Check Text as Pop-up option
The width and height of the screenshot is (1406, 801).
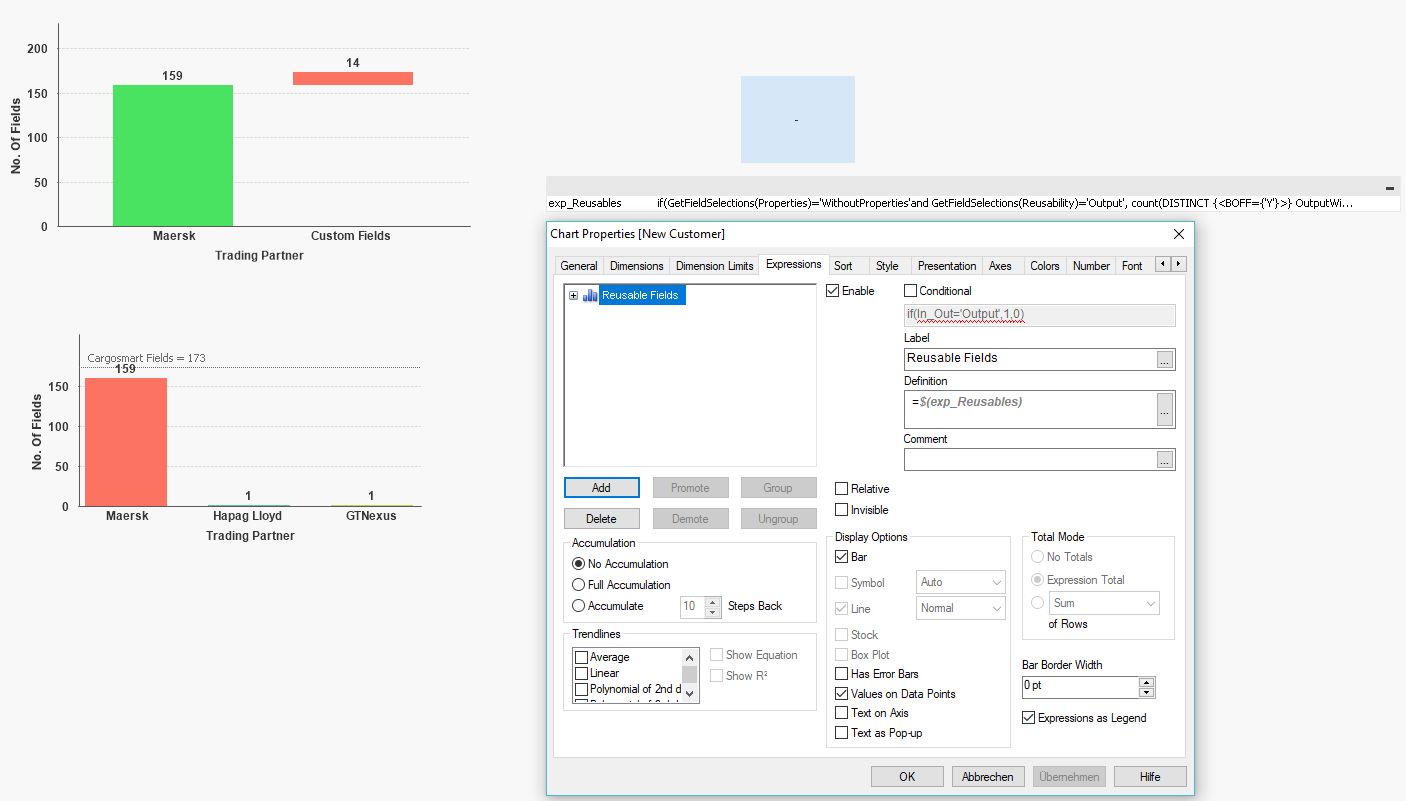842,733
